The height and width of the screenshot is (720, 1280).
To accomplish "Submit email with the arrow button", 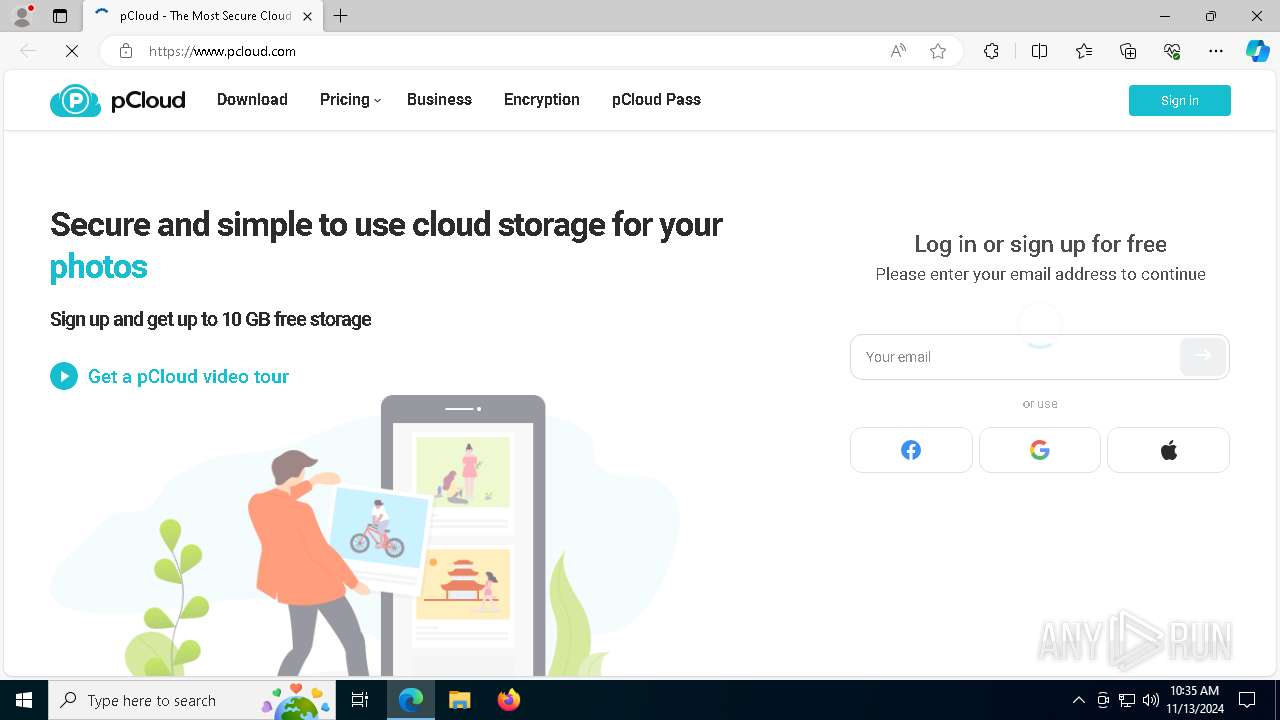I will [1203, 356].
